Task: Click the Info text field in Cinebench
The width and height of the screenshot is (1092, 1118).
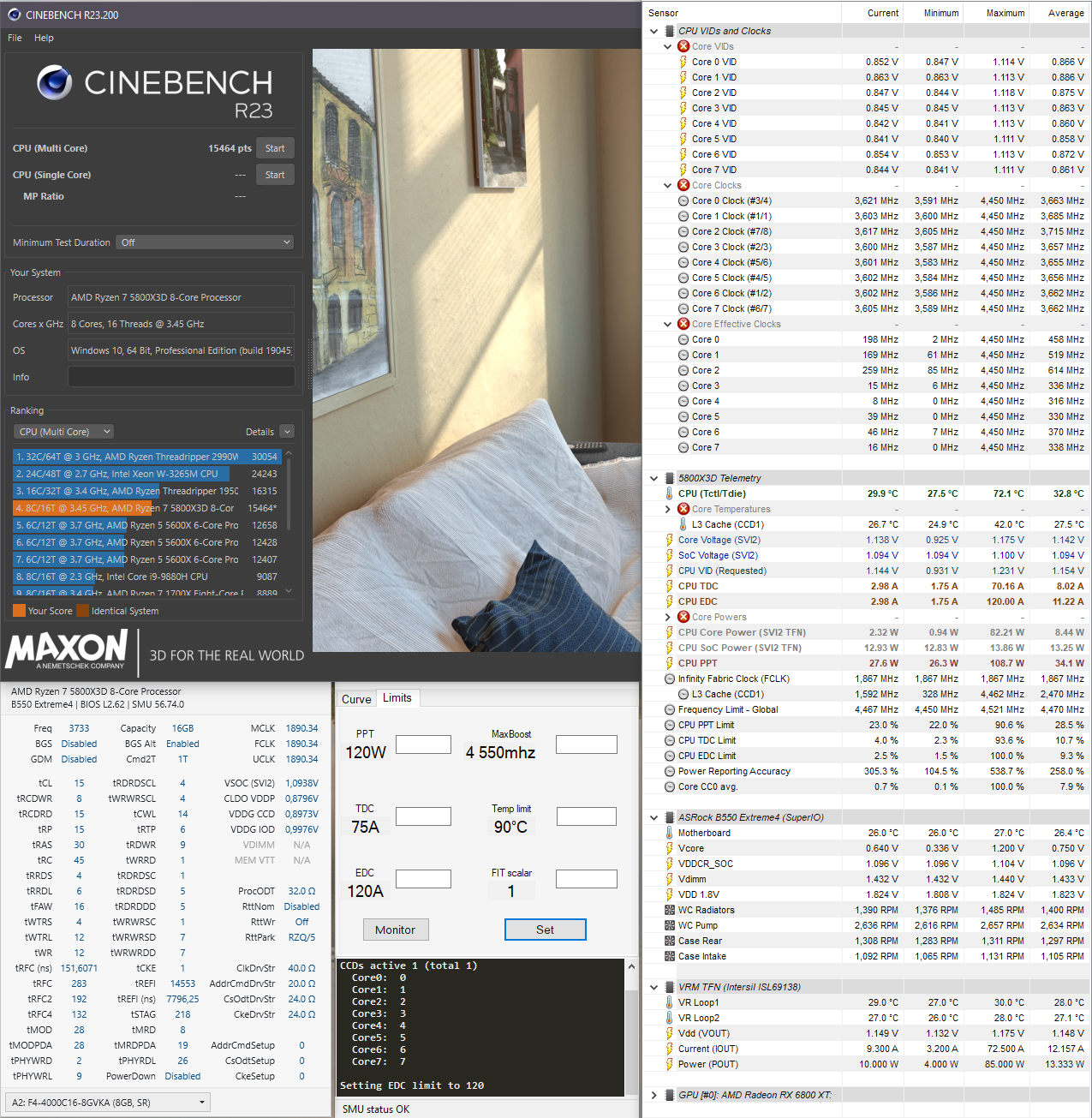Action: (182, 377)
